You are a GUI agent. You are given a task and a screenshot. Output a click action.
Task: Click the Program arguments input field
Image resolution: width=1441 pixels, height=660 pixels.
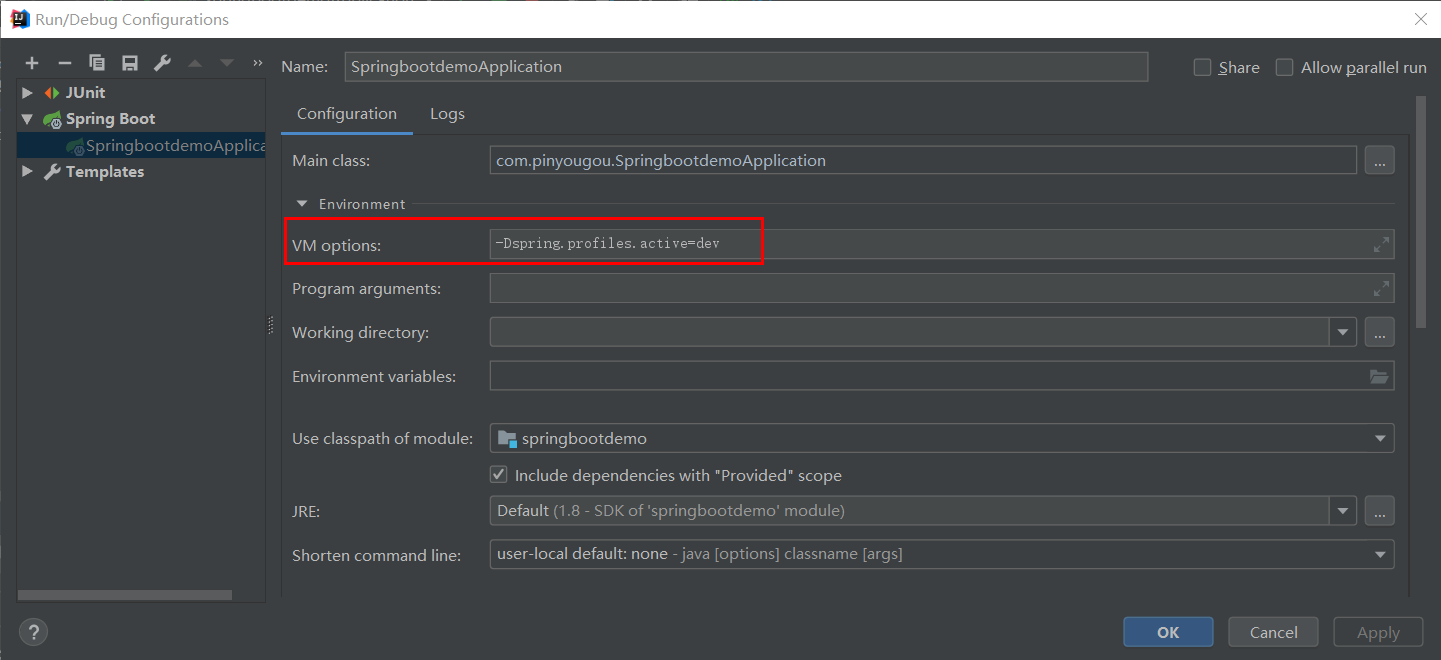(x=925, y=289)
